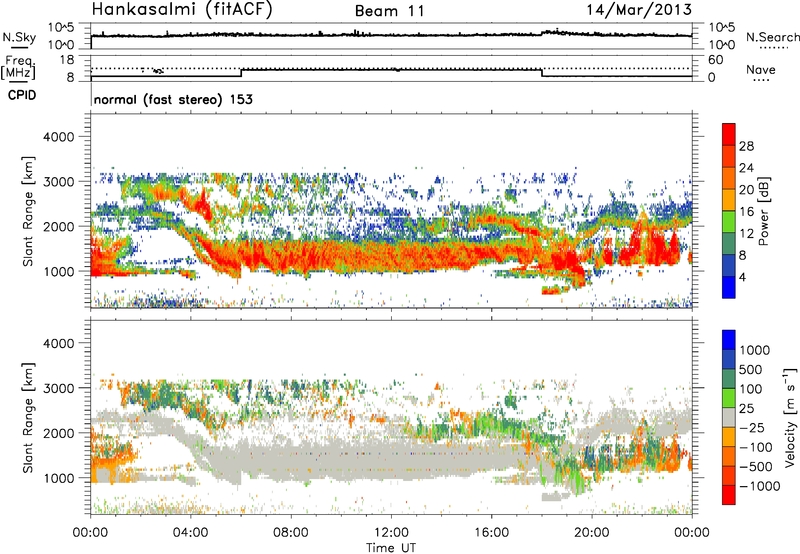Click the '20' power colorbar tick
The width and height of the screenshot is (800, 554).
(x=746, y=190)
